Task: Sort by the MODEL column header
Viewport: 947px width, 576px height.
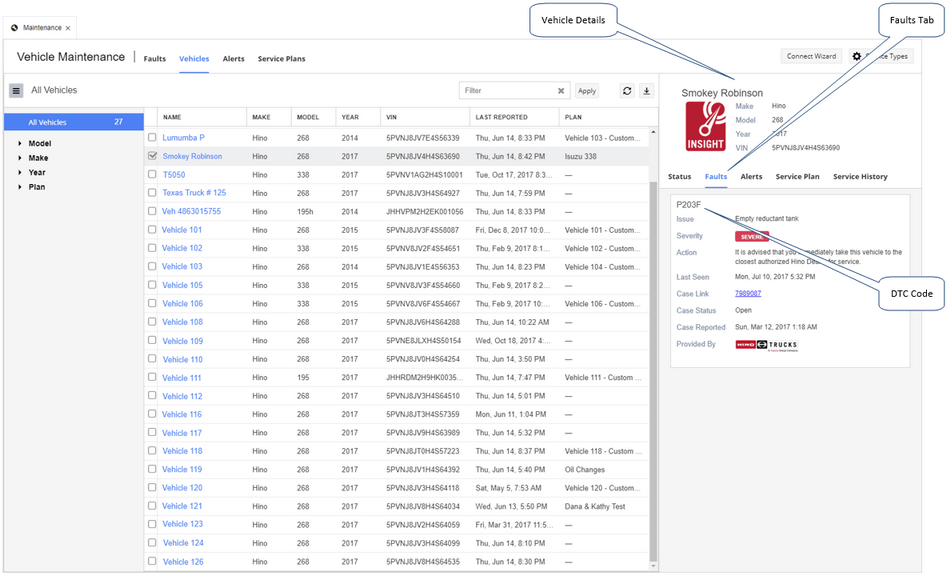Action: point(307,117)
